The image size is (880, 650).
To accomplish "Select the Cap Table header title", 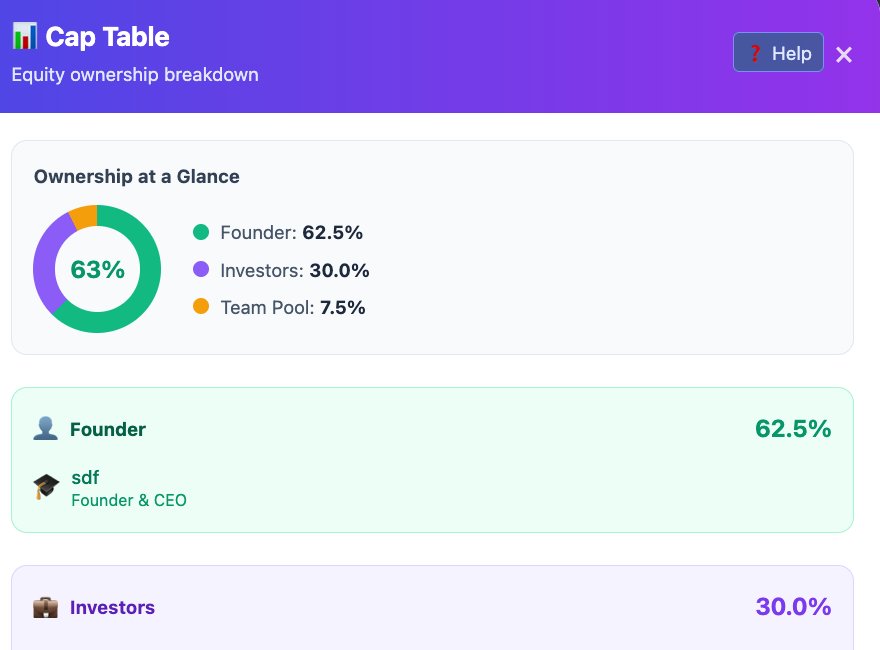I will point(106,36).
